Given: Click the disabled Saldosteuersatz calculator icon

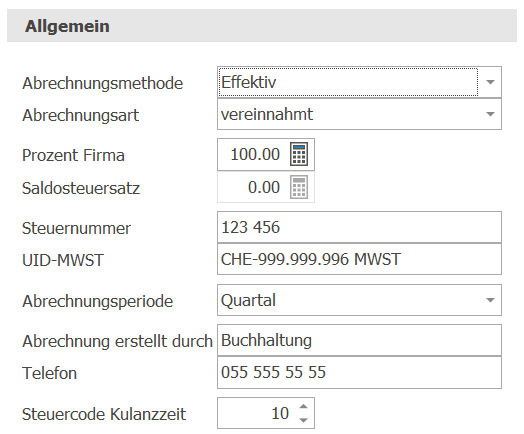Looking at the screenshot, I should point(299,187).
